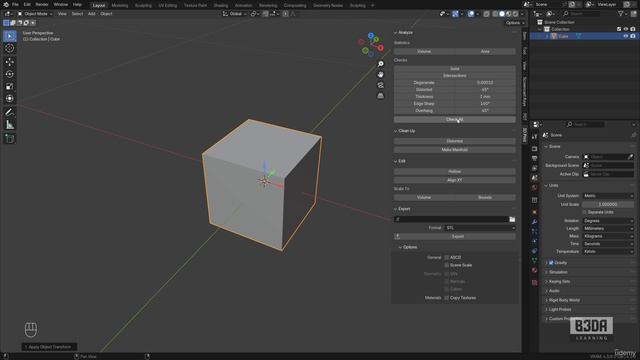The width and height of the screenshot is (640, 360).
Task: Open the Mass Kilograms dropdown
Action: [608, 236]
